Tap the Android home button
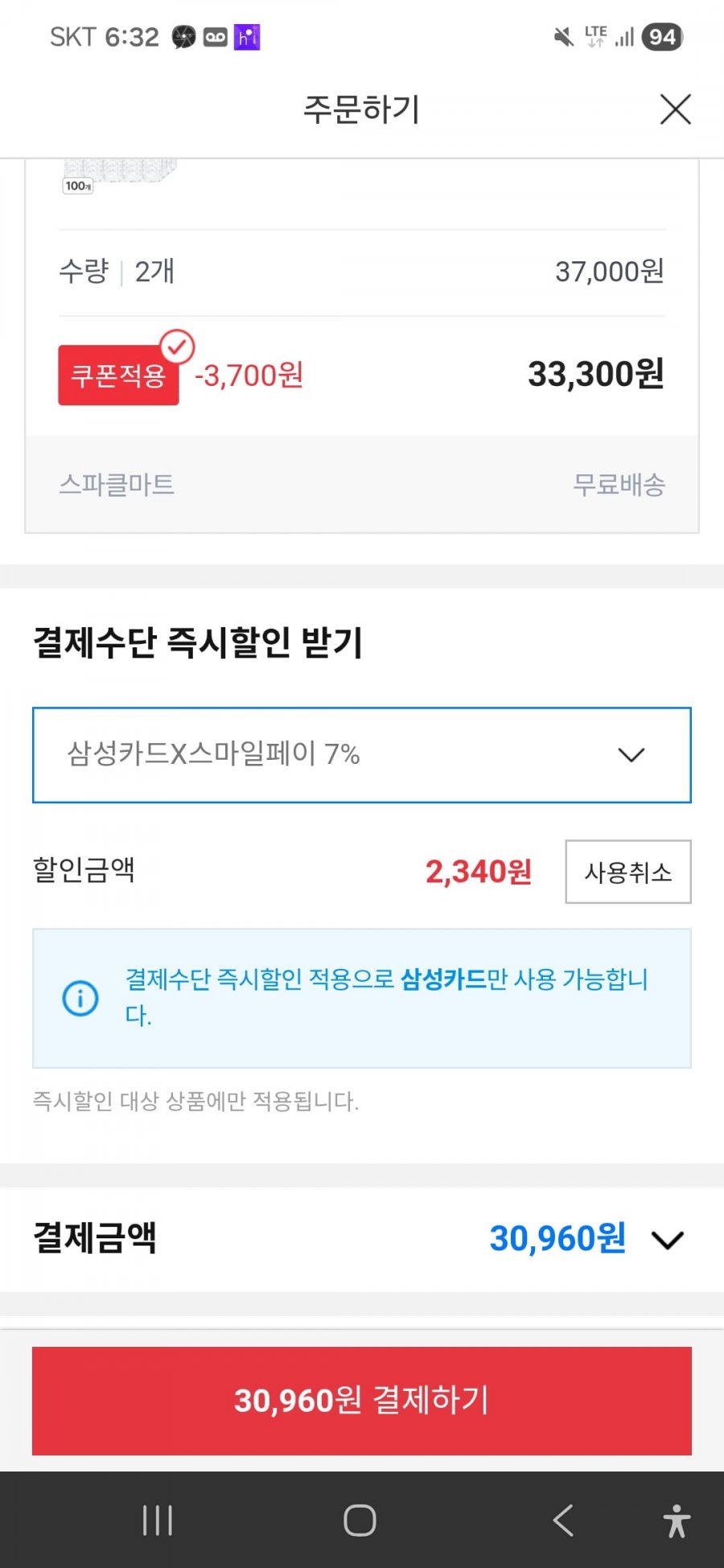Viewport: 724px width, 1568px height. point(360,1521)
